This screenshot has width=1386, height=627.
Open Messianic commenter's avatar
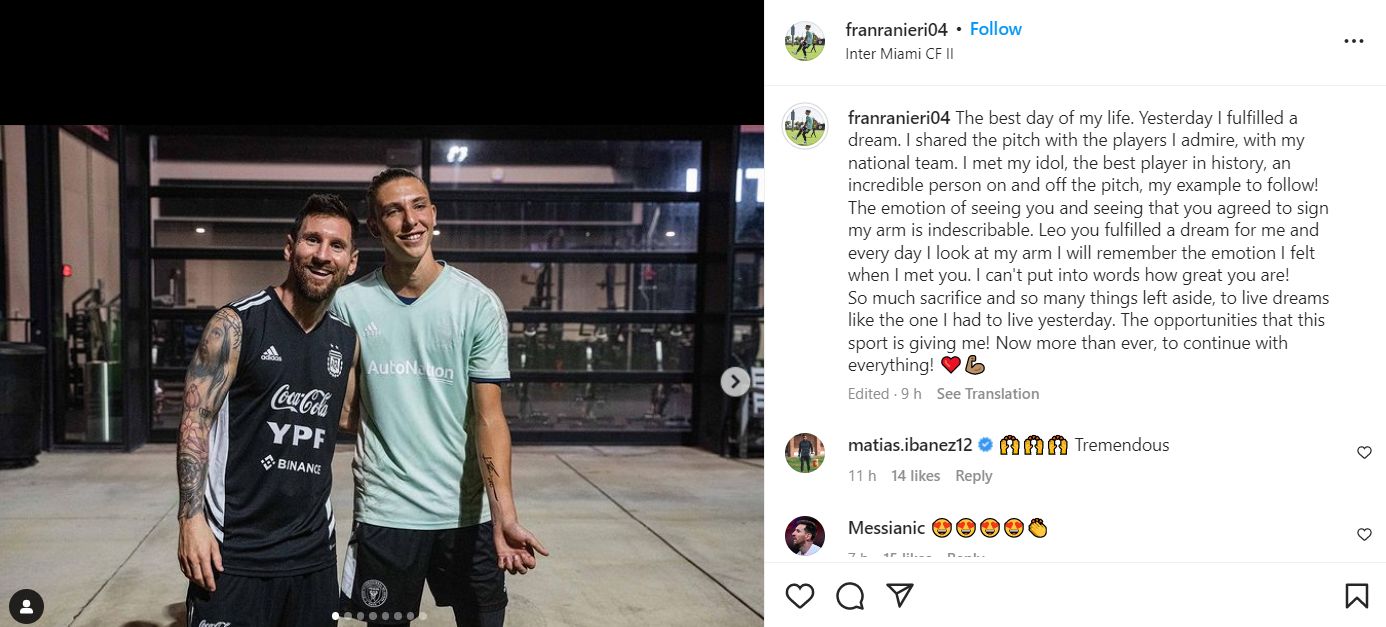click(805, 535)
